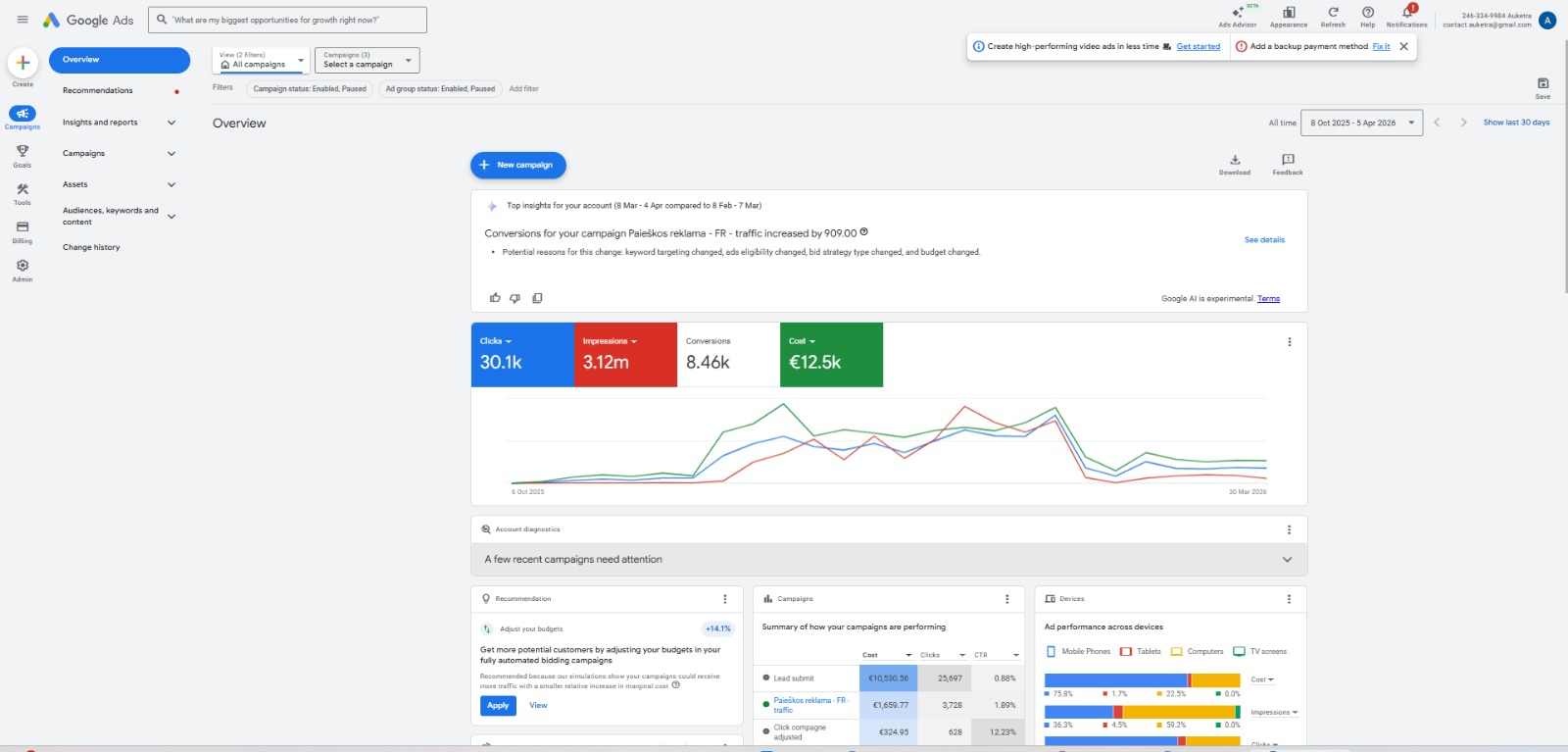
Task: Download the overview report
Action: point(1235,164)
